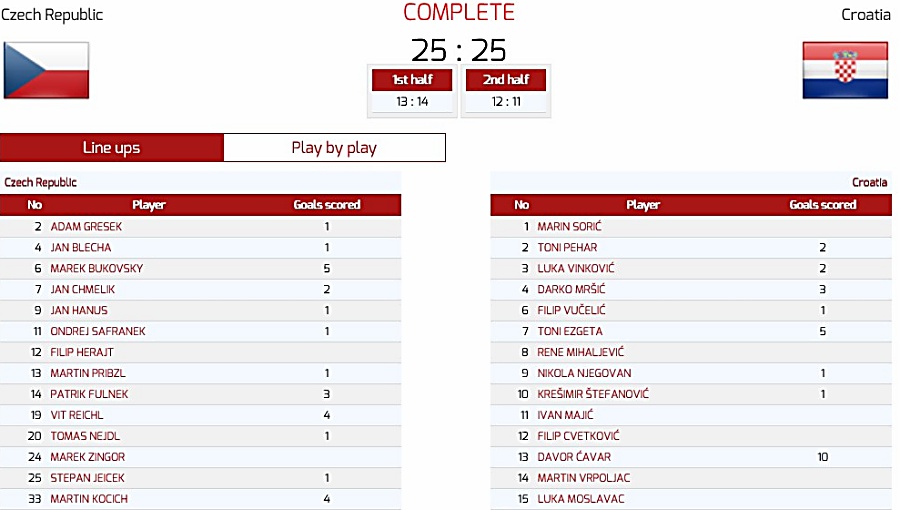Image resolution: width=900 pixels, height=510 pixels.
Task: Open Luka Vinković player link
Action: point(576,268)
